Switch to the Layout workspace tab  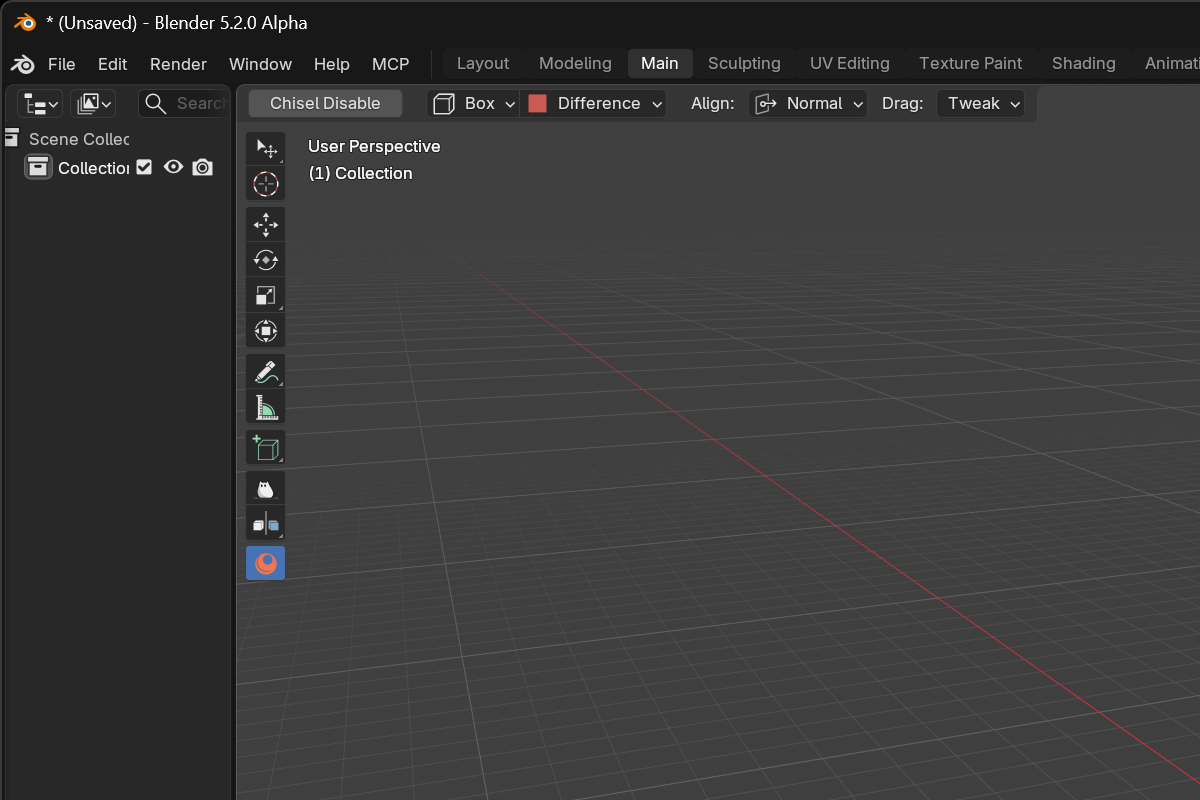point(483,63)
